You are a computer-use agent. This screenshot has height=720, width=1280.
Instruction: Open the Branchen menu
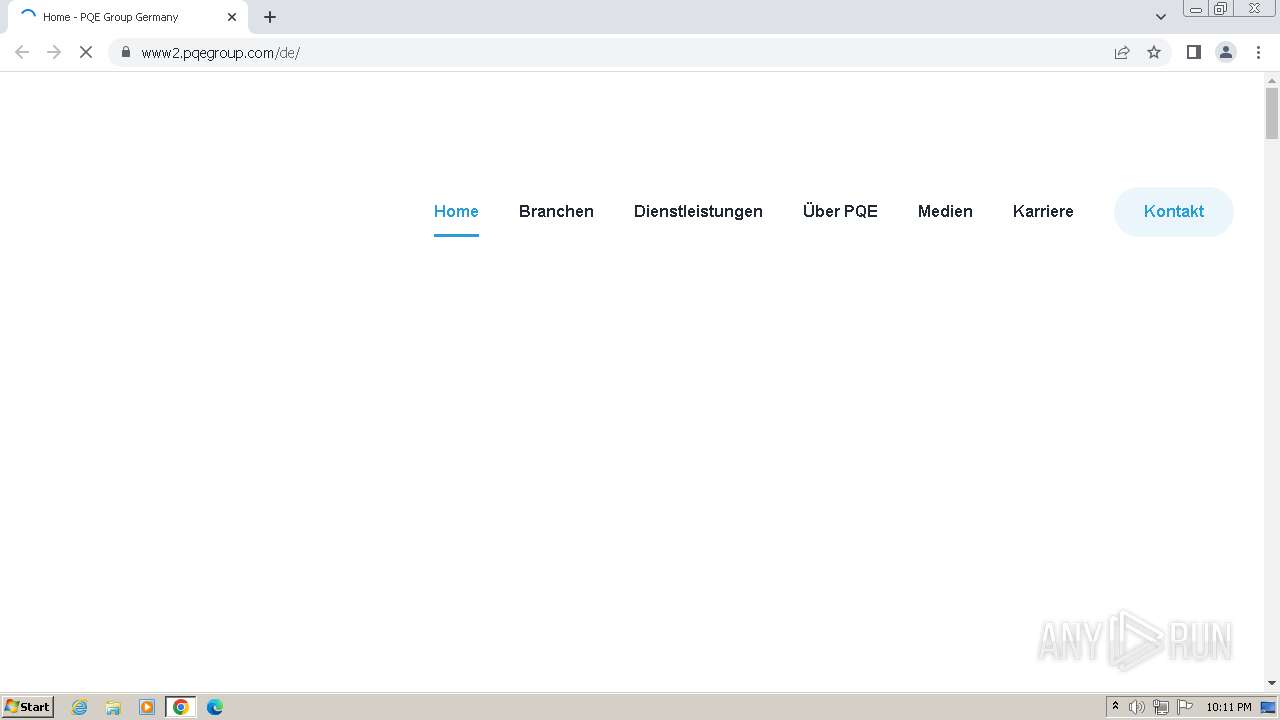(x=556, y=211)
